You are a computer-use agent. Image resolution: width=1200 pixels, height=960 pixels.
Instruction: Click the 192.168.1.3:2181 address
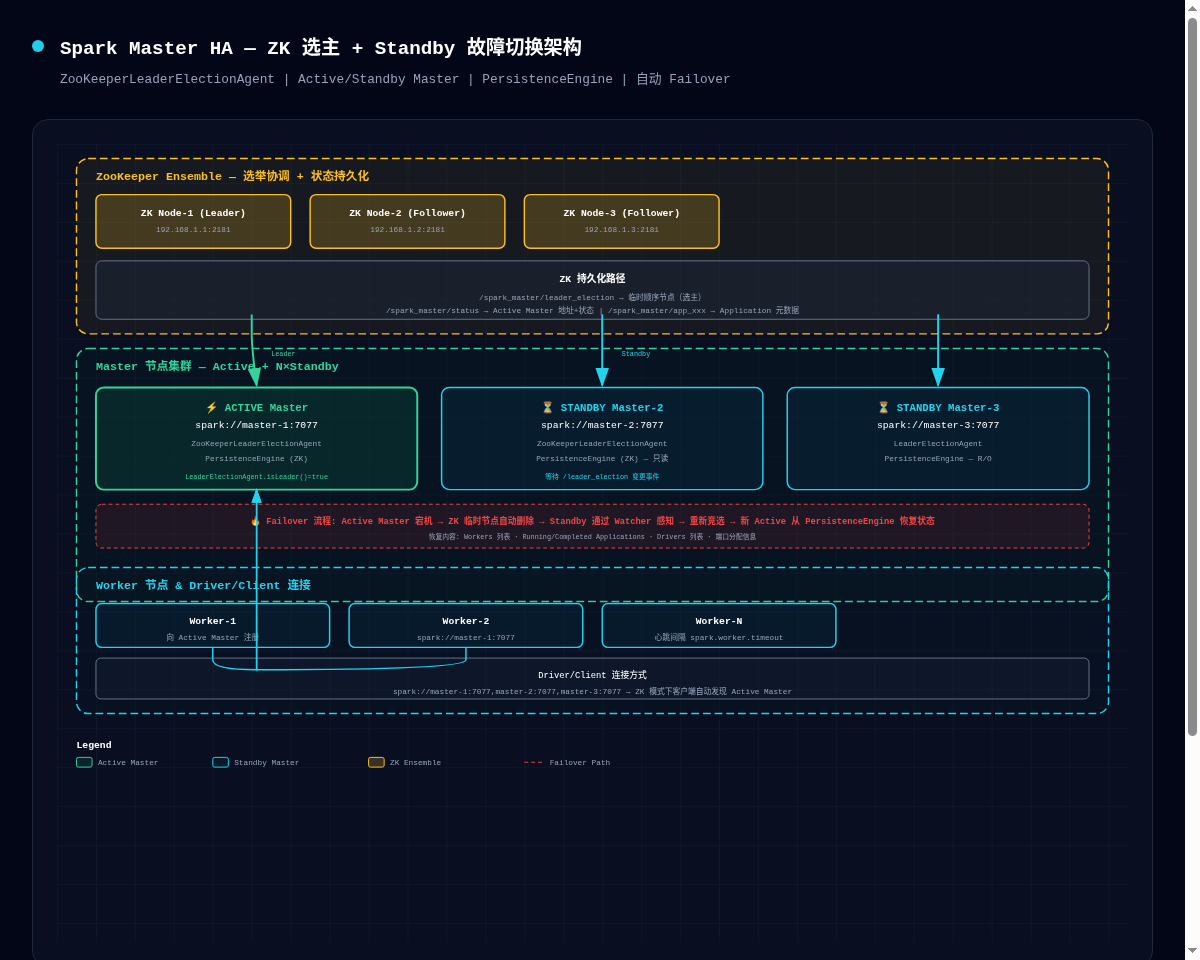(621, 230)
